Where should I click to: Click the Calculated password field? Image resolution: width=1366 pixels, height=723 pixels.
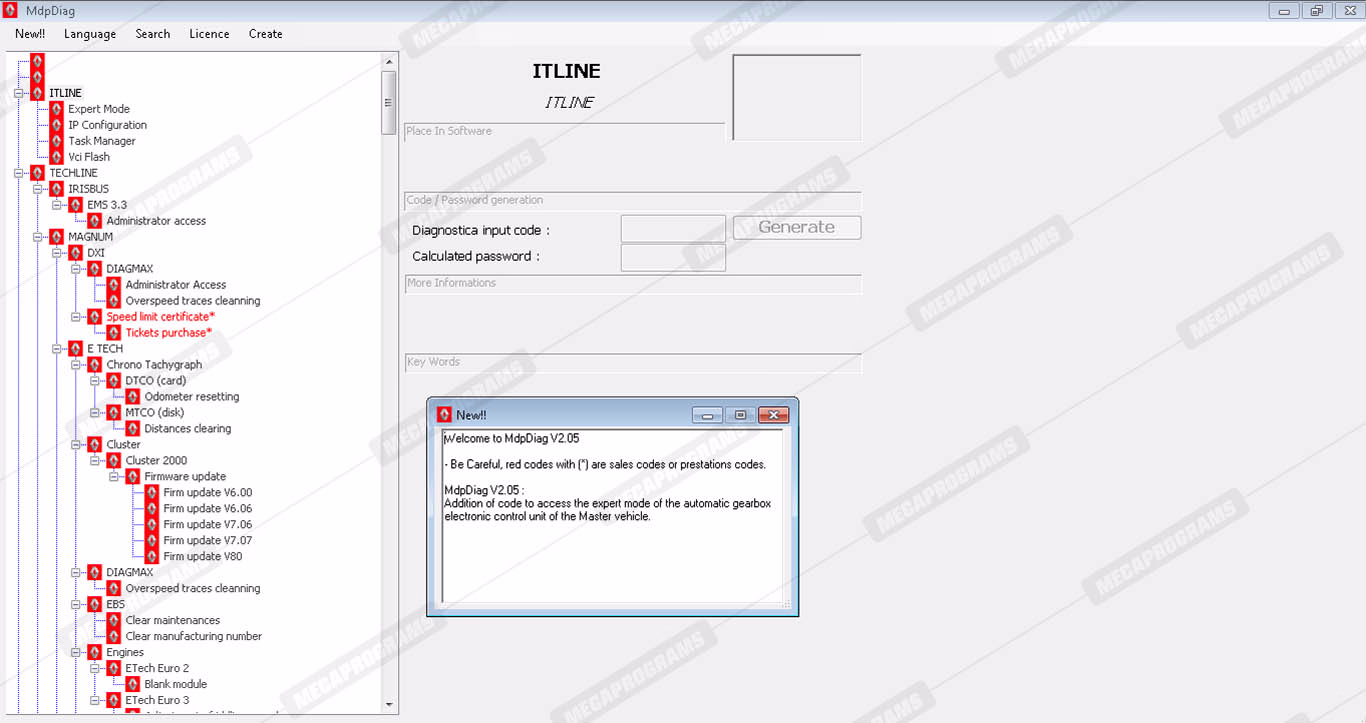(x=673, y=257)
